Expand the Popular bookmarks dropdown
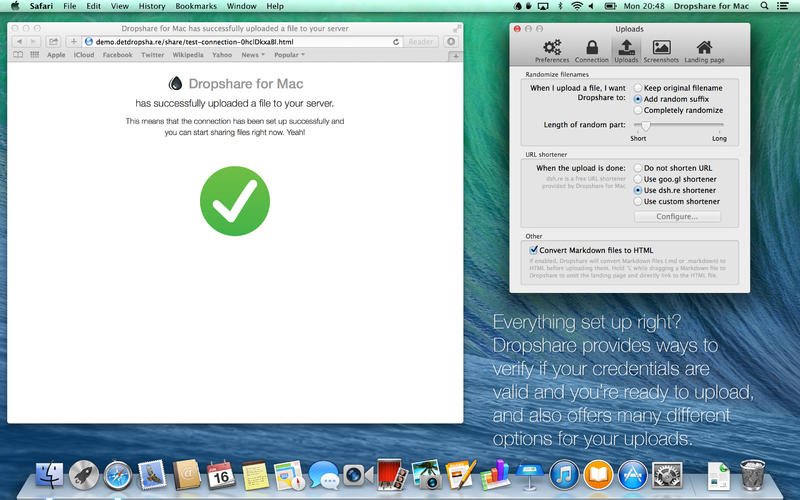Image resolution: width=800 pixels, height=500 pixels. pos(289,55)
